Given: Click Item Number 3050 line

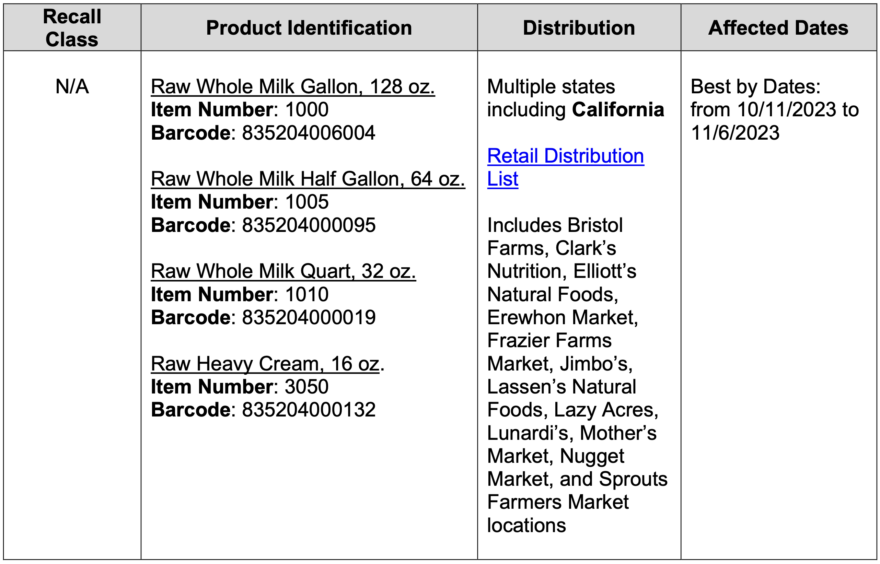Looking at the screenshot, I should [x=240, y=387].
